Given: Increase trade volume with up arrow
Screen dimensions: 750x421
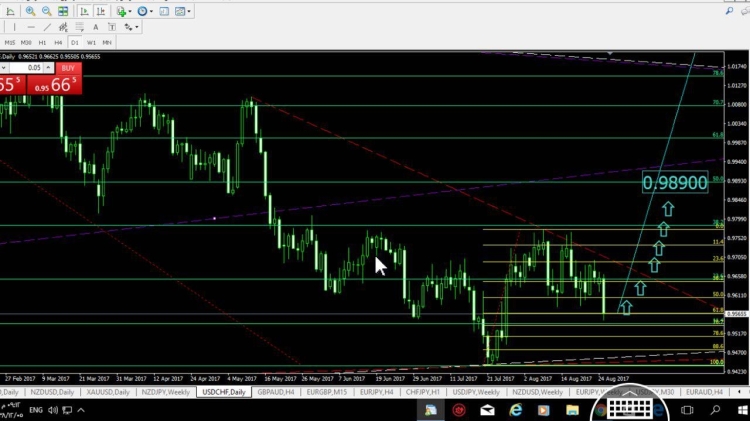Looking at the screenshot, I should 48,68.
